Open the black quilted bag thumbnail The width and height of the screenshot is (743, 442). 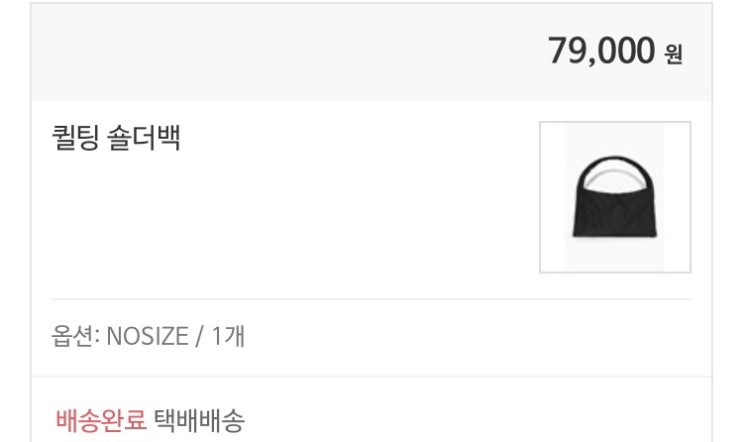pyautogui.click(x=615, y=197)
